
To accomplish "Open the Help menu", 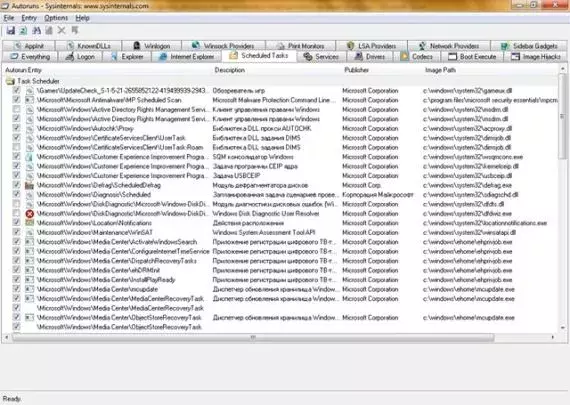I will point(83,18).
